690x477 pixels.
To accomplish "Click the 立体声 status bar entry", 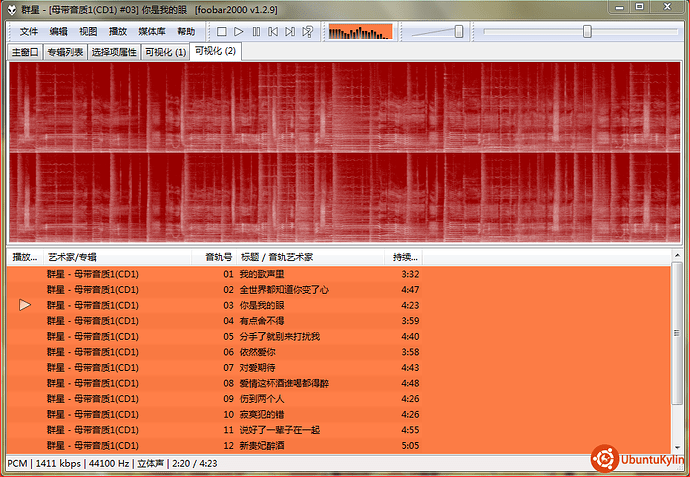I will click(150, 463).
